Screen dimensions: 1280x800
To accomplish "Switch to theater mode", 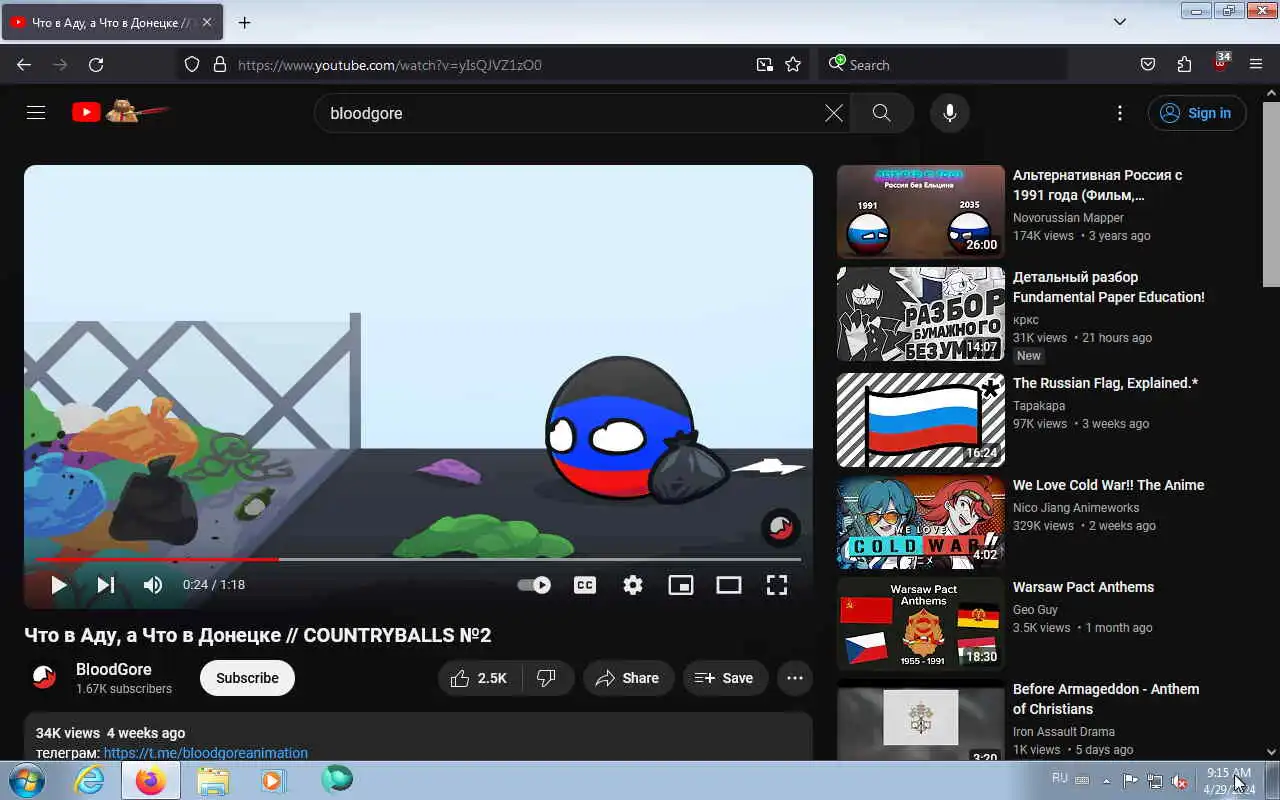I will pyautogui.click(x=729, y=585).
